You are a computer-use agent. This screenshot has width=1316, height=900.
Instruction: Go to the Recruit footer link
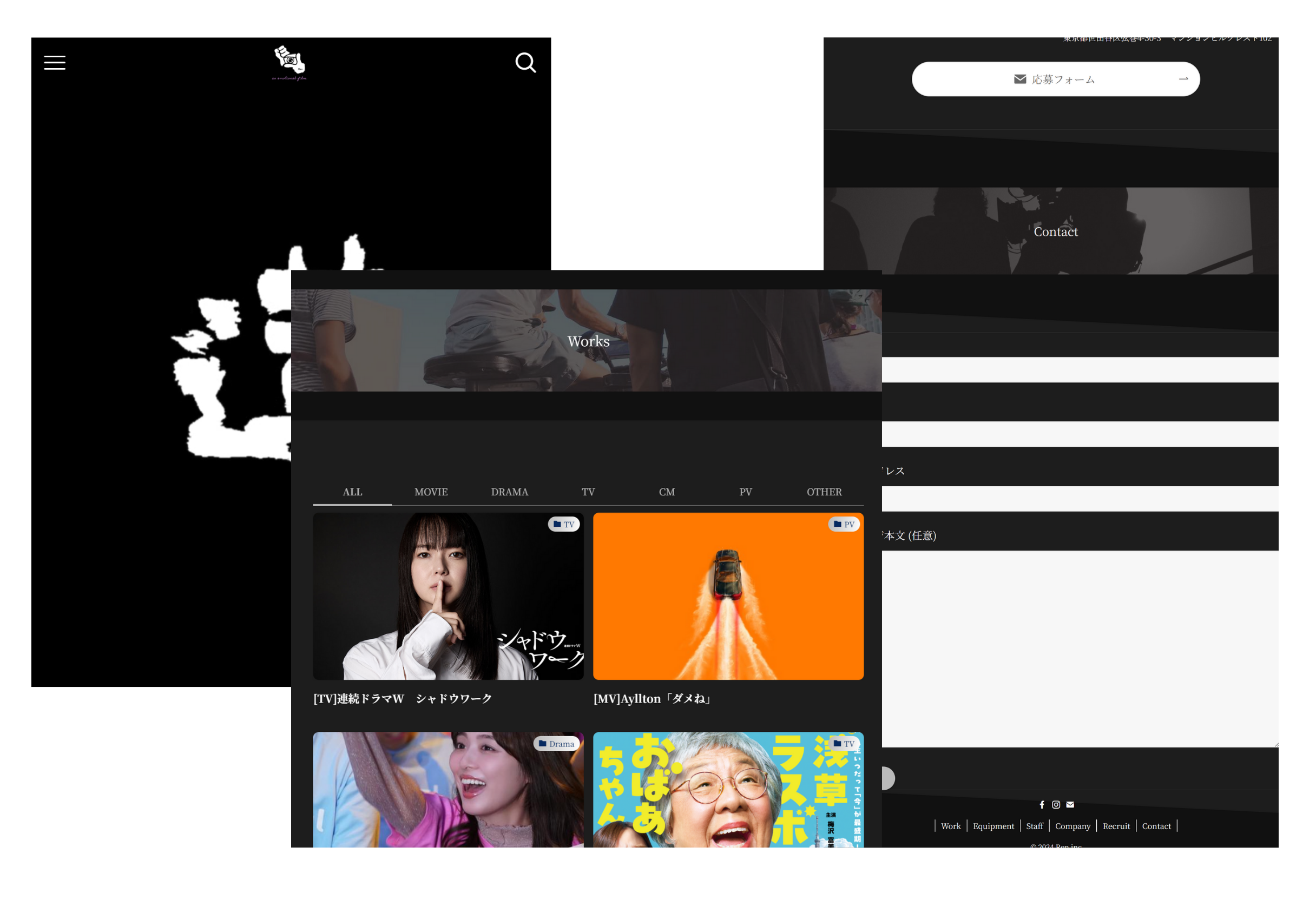tap(1116, 826)
